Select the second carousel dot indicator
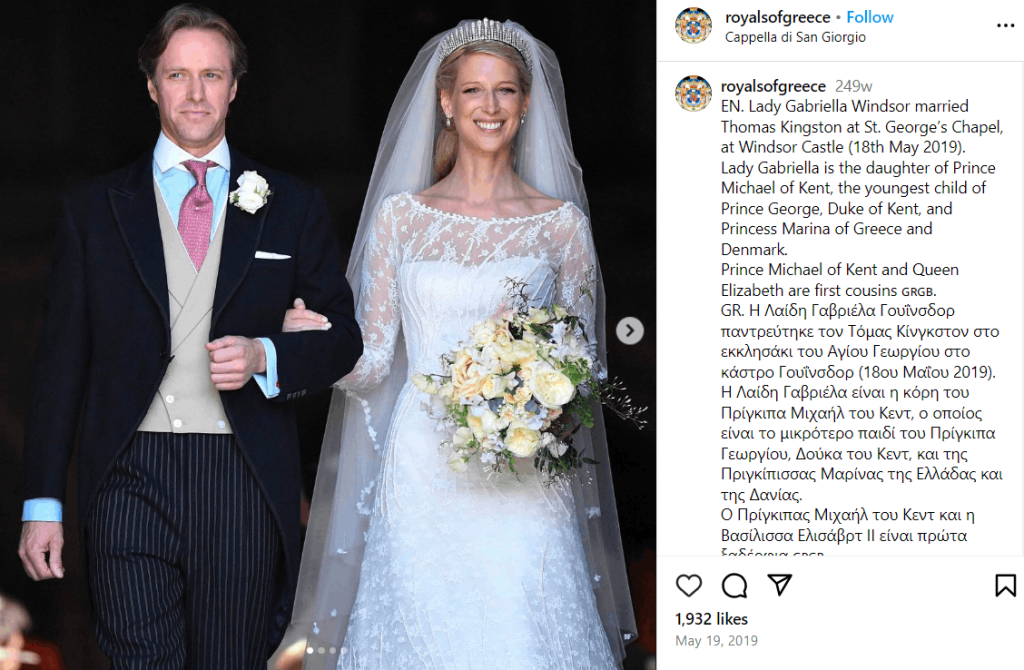 (321, 650)
